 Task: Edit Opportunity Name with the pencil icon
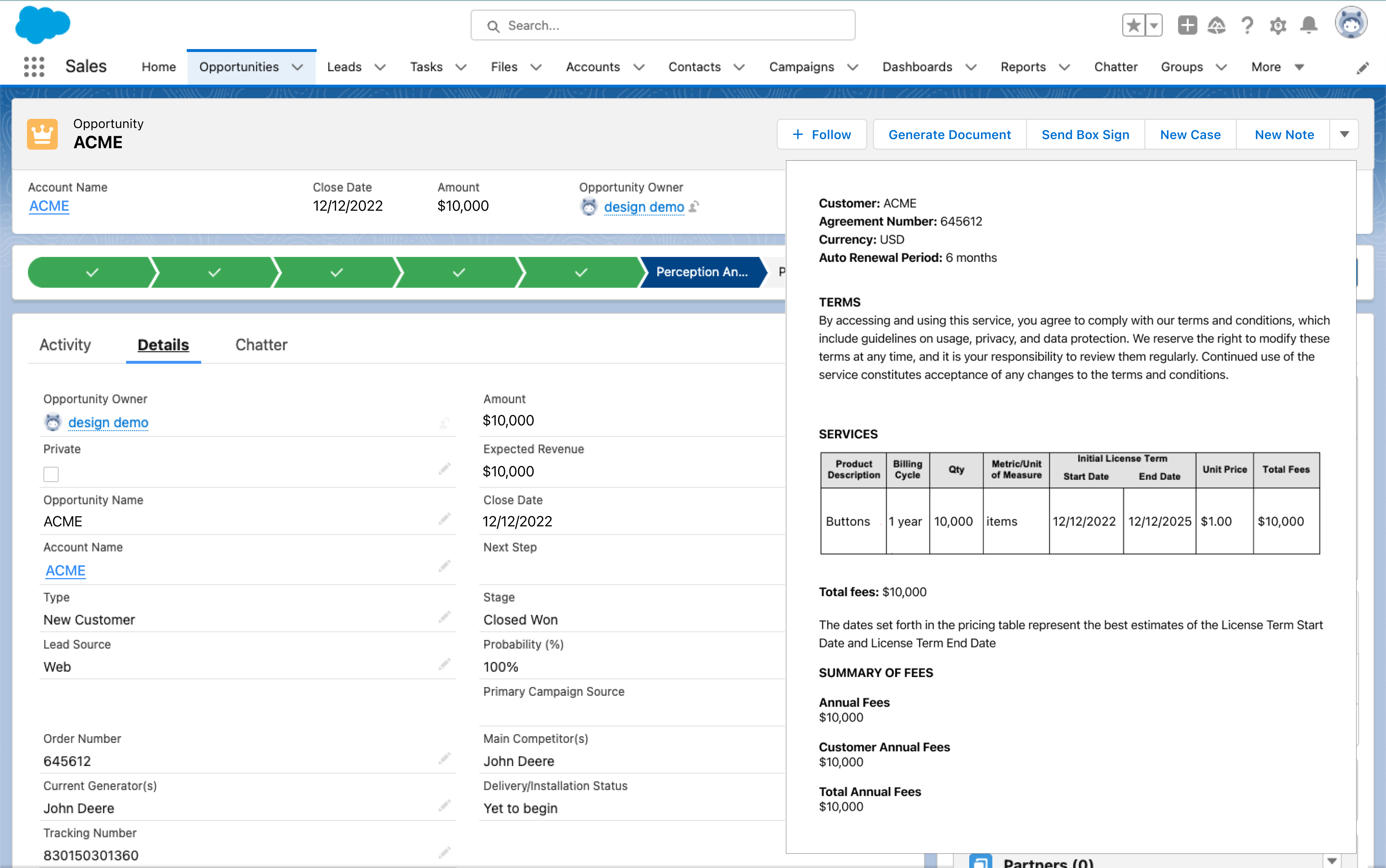444,519
